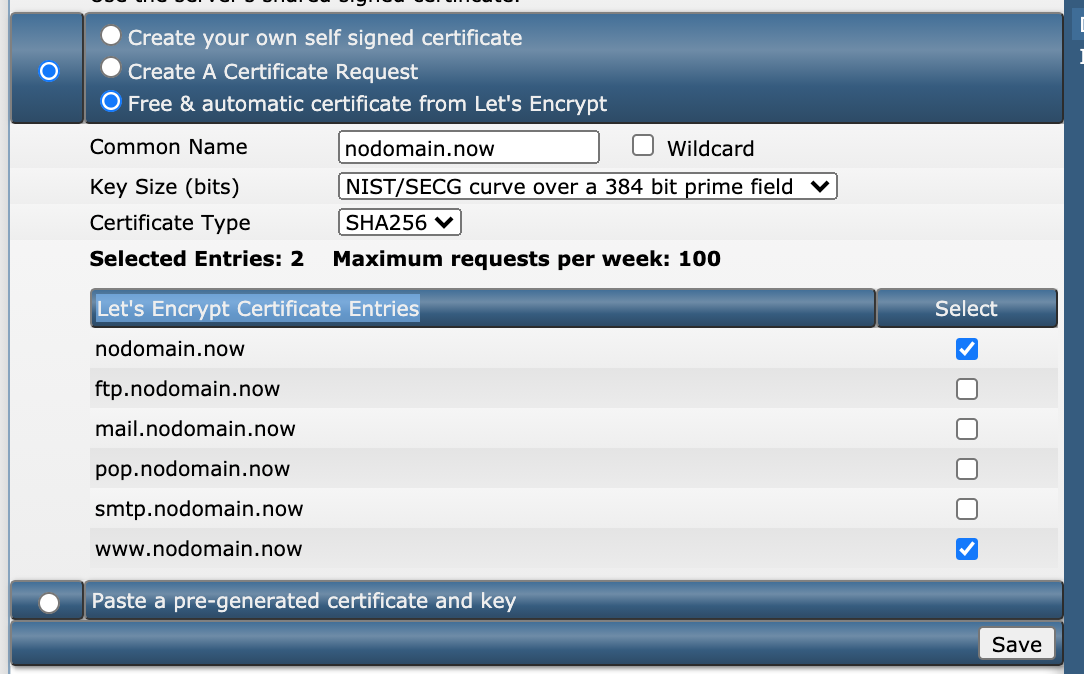Click the 'Select' column header

tap(966, 309)
